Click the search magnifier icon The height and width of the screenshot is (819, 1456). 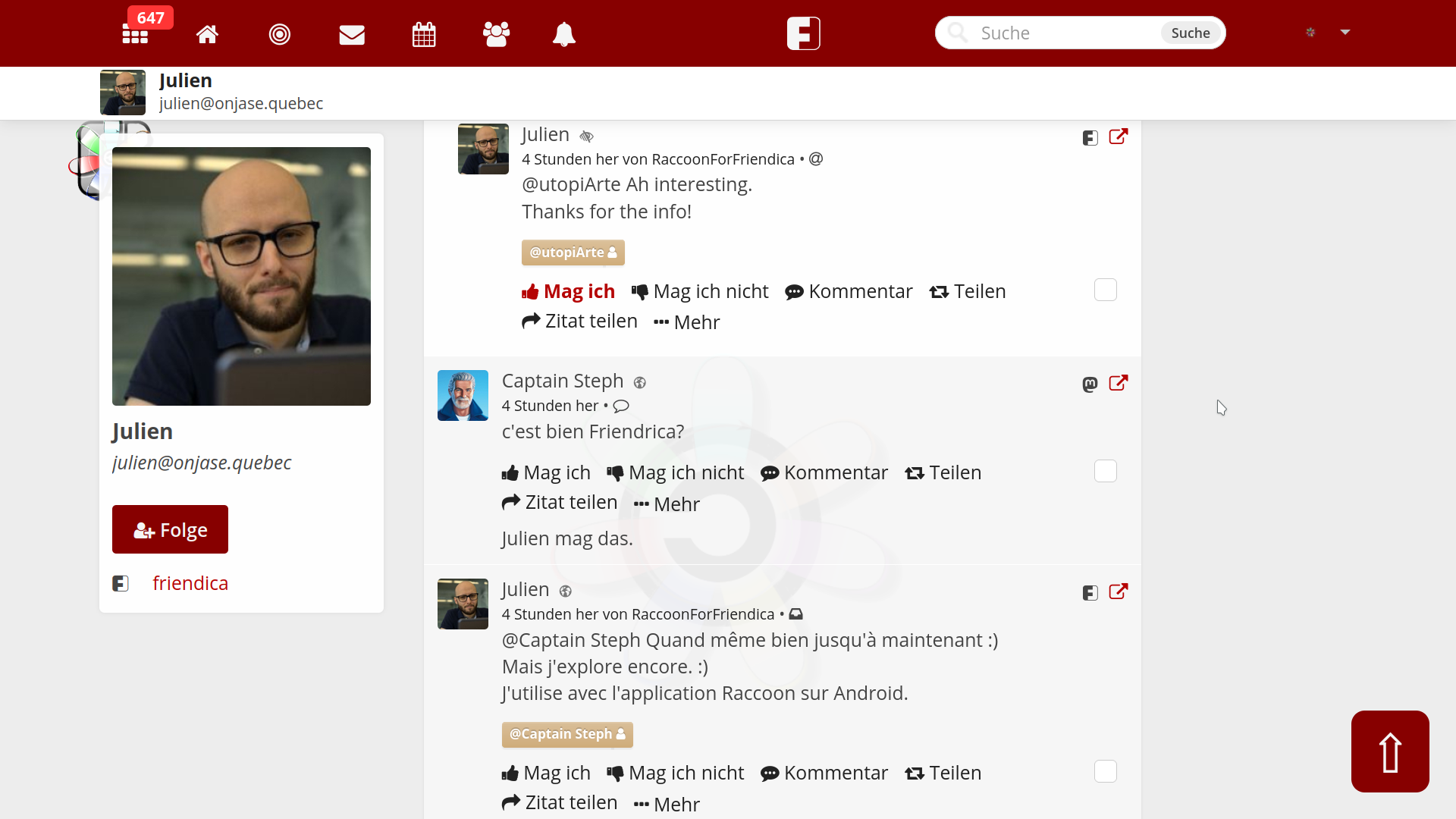click(x=958, y=33)
